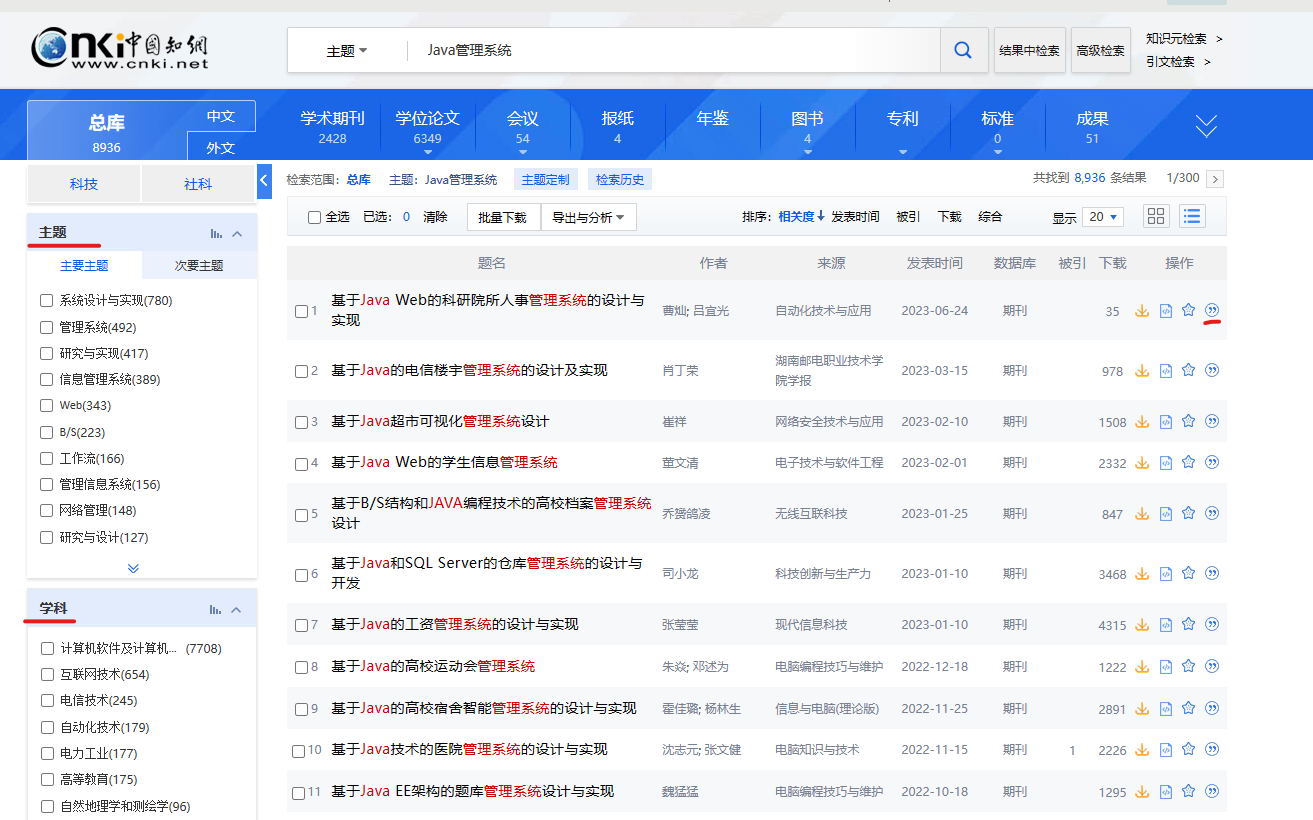The width and height of the screenshot is (1313, 820).
Task: Download the 仓库管理系统 paper
Action: point(1142,574)
